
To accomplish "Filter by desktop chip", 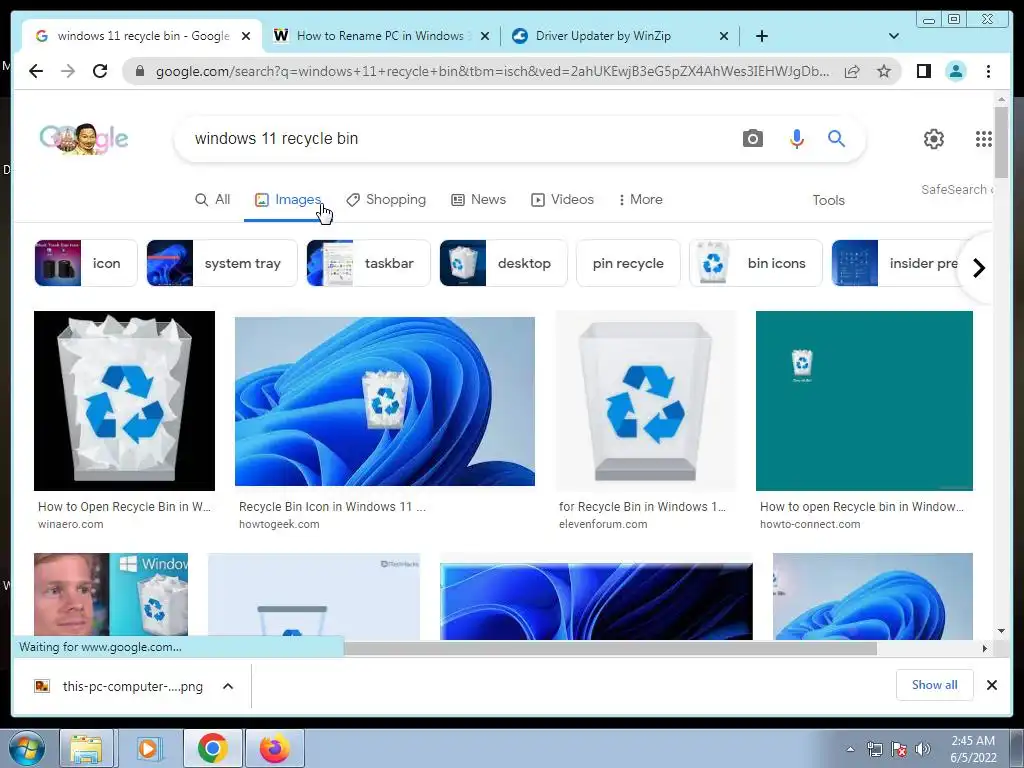I will 504,263.
